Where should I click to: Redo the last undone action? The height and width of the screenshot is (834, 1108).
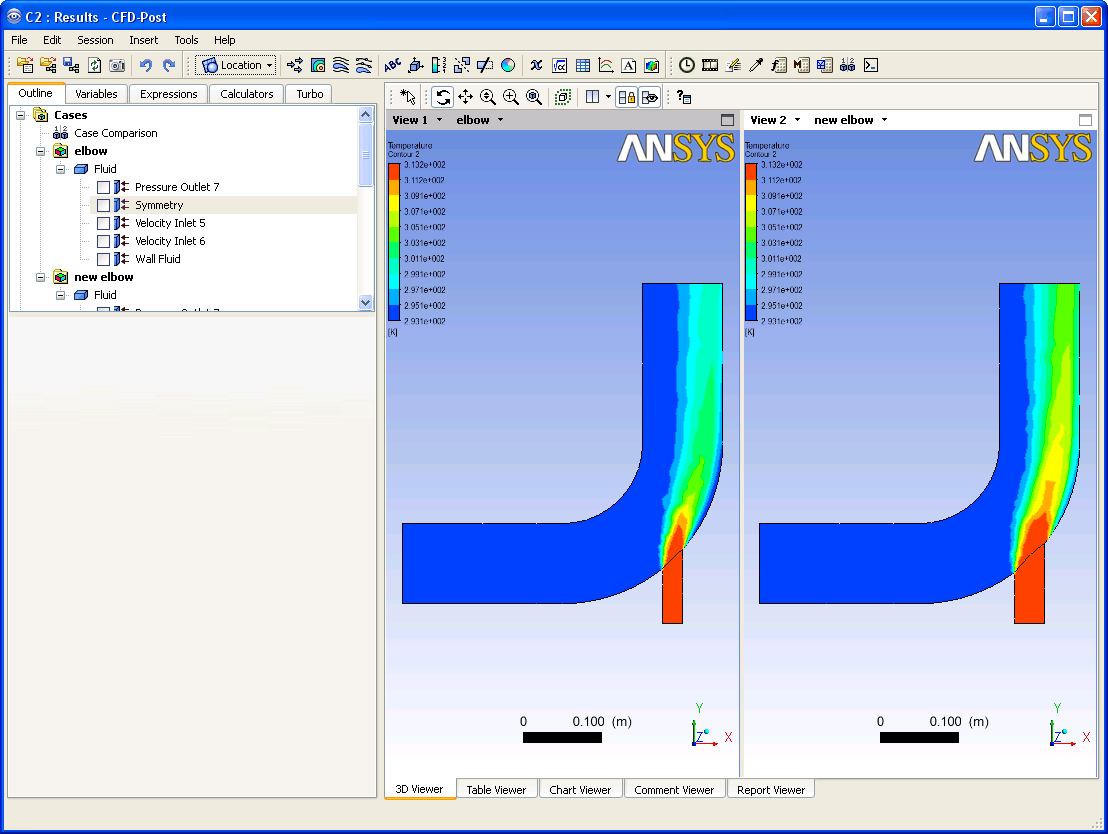pos(169,65)
